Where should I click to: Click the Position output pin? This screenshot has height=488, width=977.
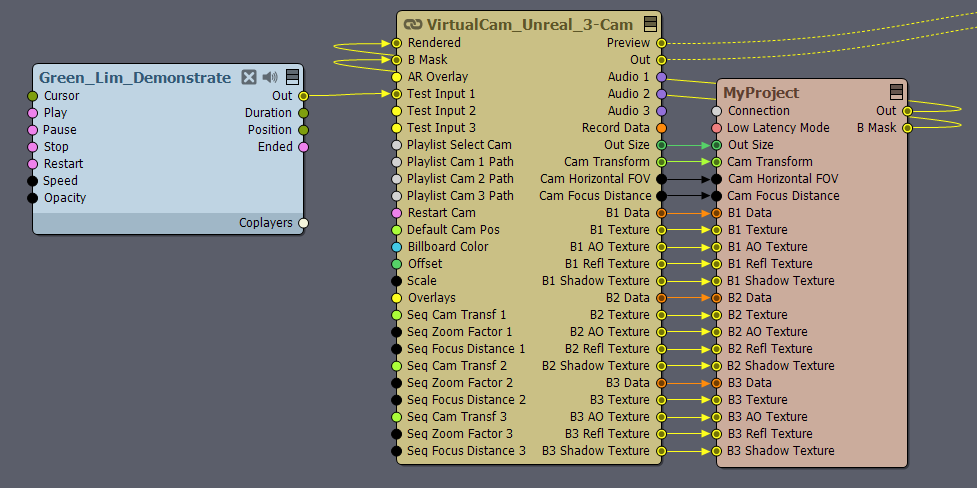coord(303,130)
